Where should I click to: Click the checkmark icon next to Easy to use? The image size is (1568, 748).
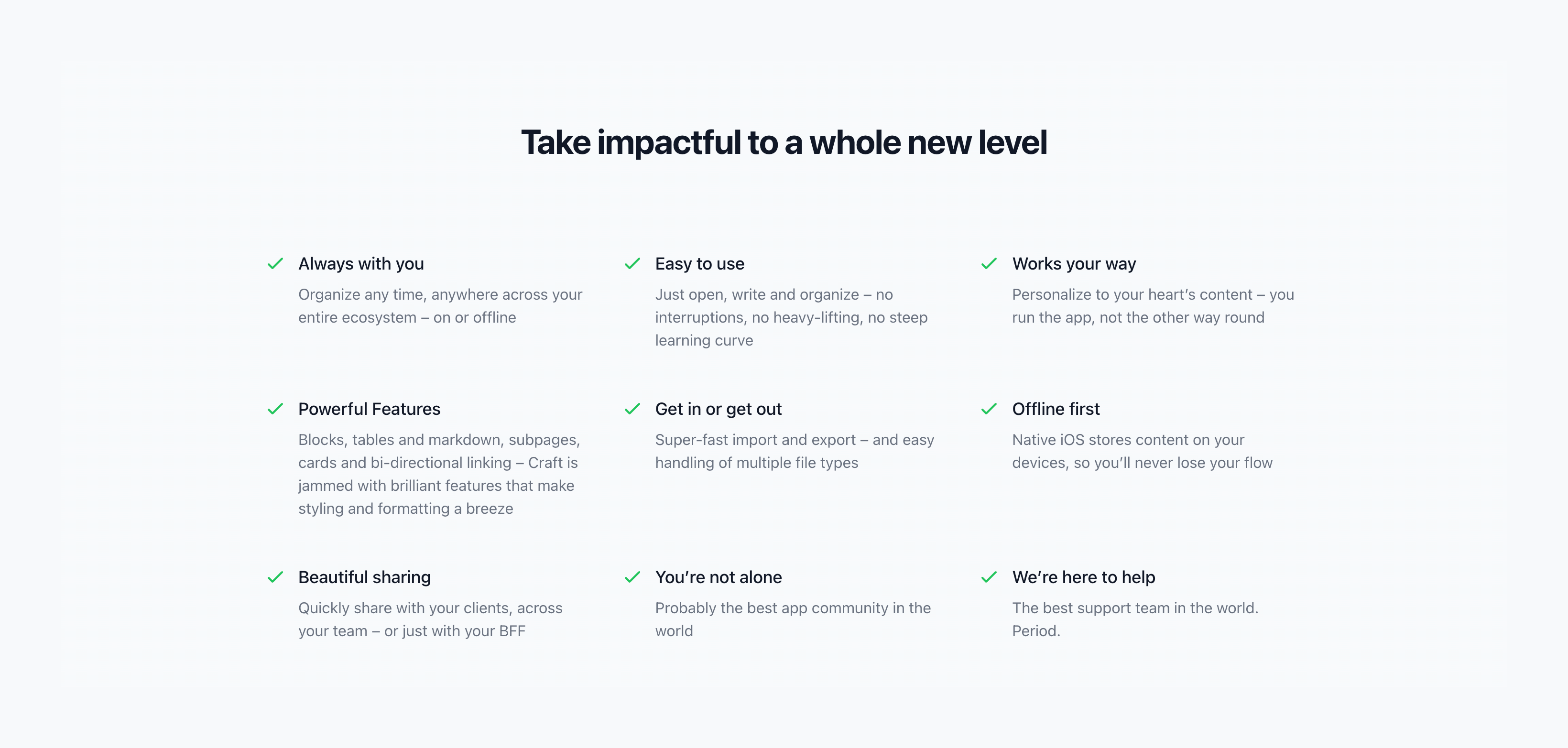[632, 263]
